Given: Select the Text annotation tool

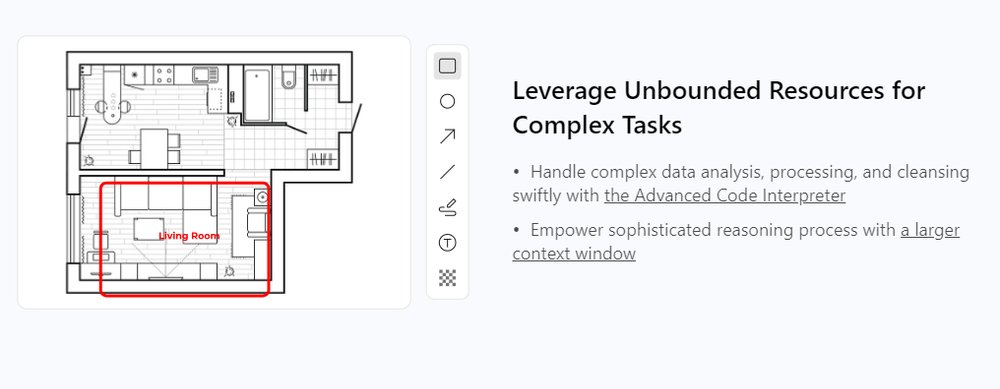Looking at the screenshot, I should coord(448,242).
